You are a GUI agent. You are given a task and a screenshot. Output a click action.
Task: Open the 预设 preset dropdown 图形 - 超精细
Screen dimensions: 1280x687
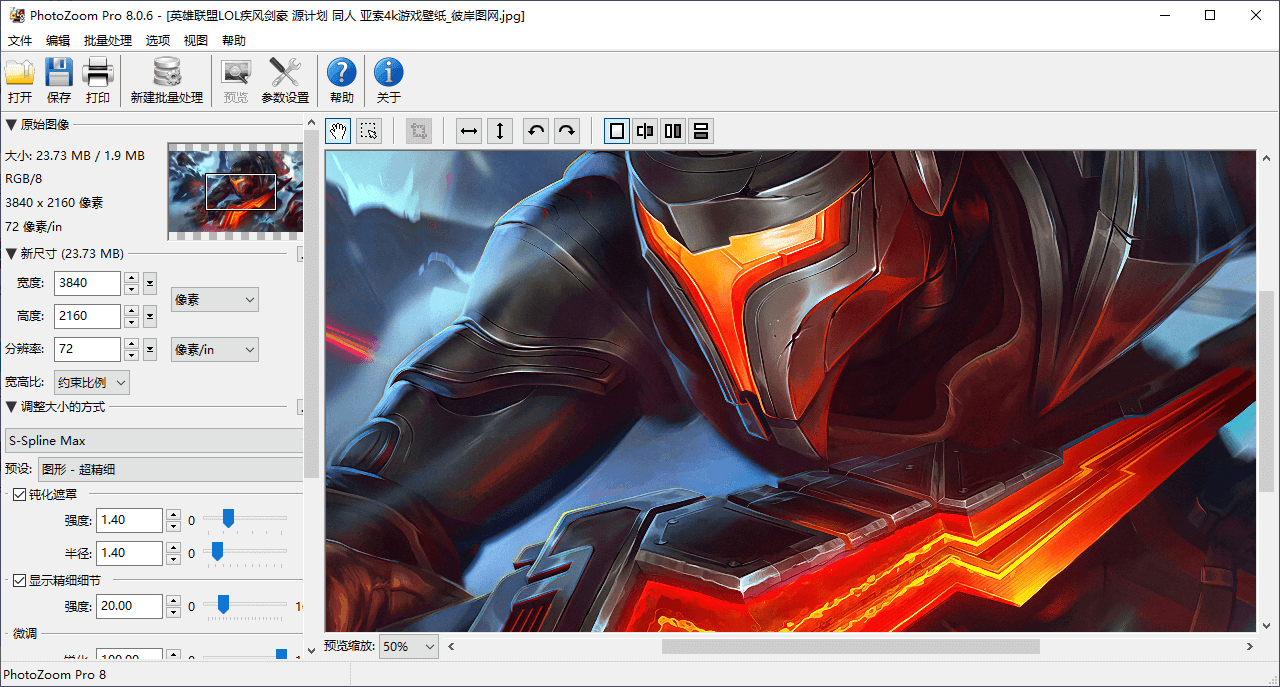pyautogui.click(x=170, y=468)
